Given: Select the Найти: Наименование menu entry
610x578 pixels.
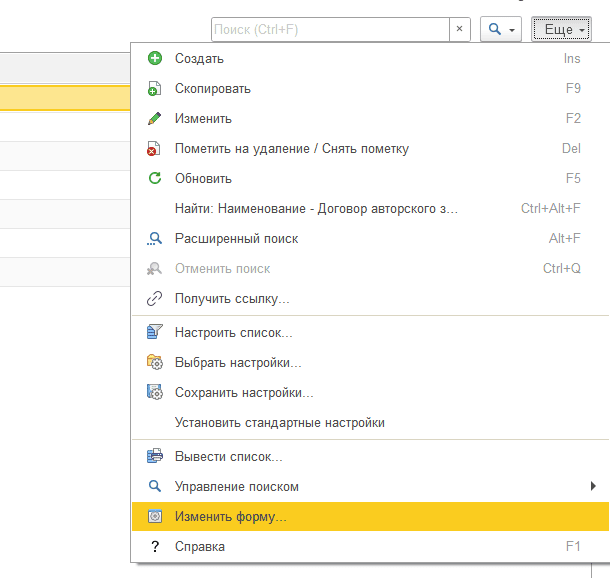Looking at the screenshot, I should coord(316,209).
